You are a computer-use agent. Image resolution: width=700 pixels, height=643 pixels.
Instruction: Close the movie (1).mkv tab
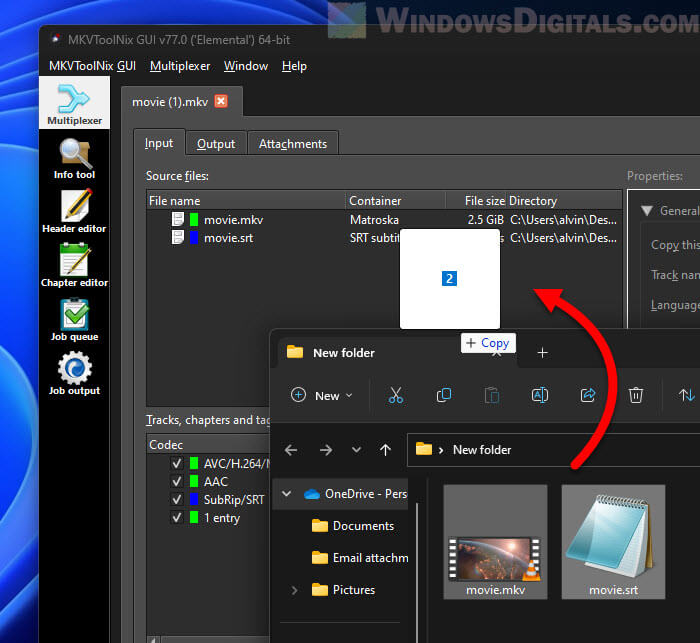coord(221,101)
